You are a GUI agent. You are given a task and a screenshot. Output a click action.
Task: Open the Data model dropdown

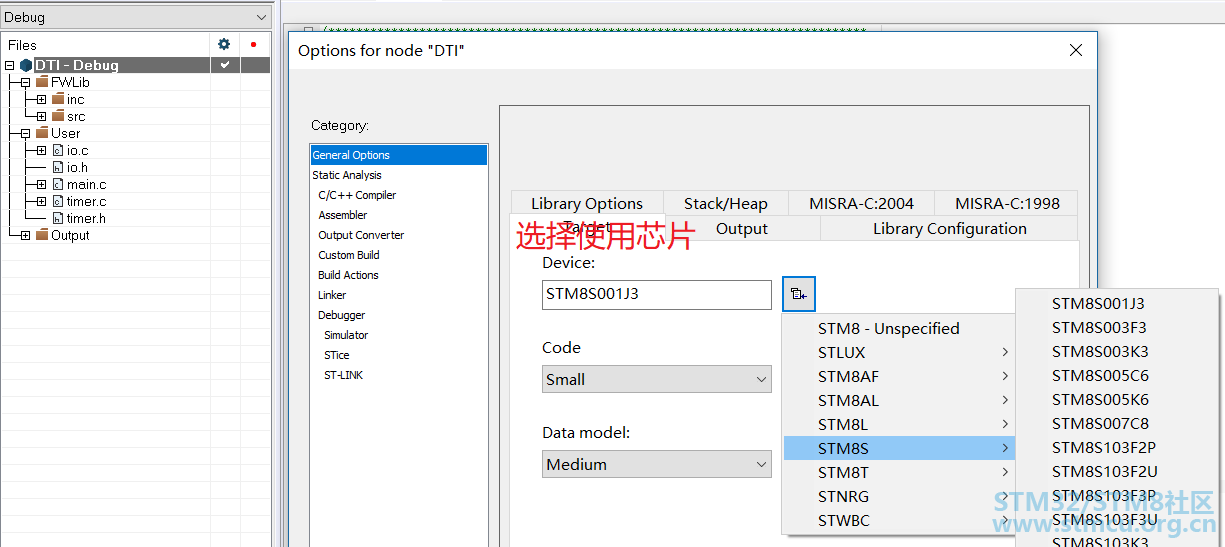click(657, 464)
